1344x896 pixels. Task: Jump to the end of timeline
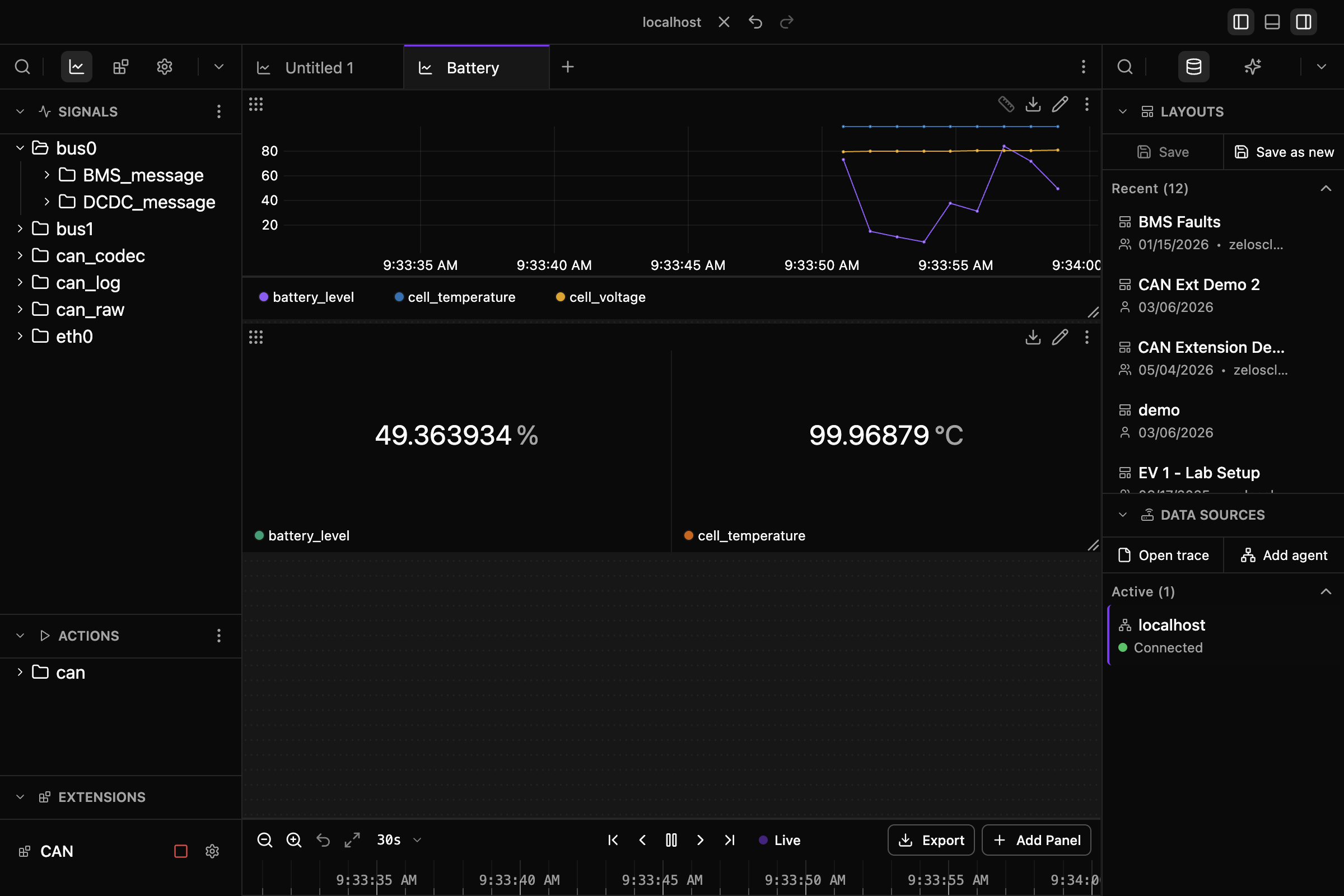(x=730, y=840)
